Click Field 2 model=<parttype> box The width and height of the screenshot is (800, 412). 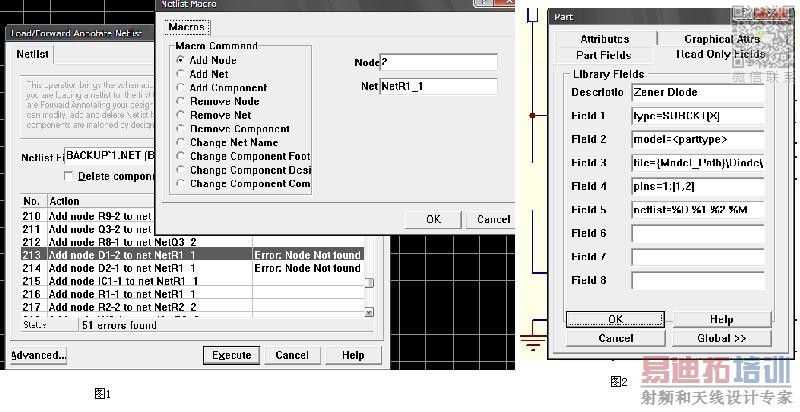(x=697, y=139)
